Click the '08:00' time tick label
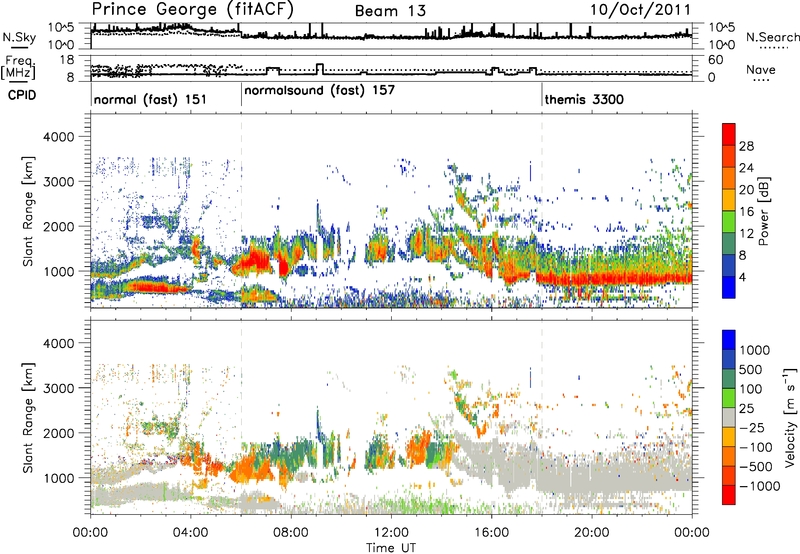The image size is (800, 554). click(291, 533)
